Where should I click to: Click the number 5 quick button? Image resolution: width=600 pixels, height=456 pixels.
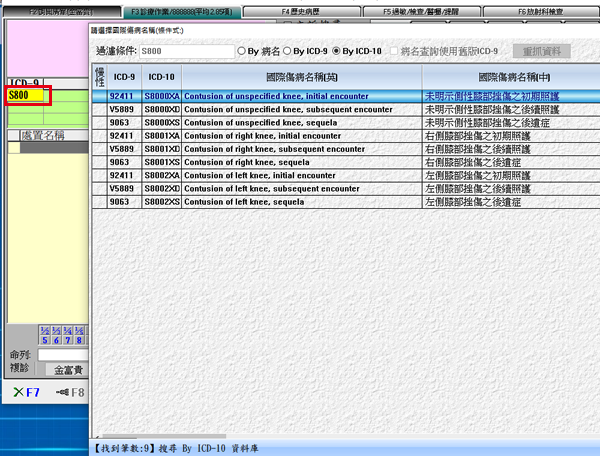point(45,340)
